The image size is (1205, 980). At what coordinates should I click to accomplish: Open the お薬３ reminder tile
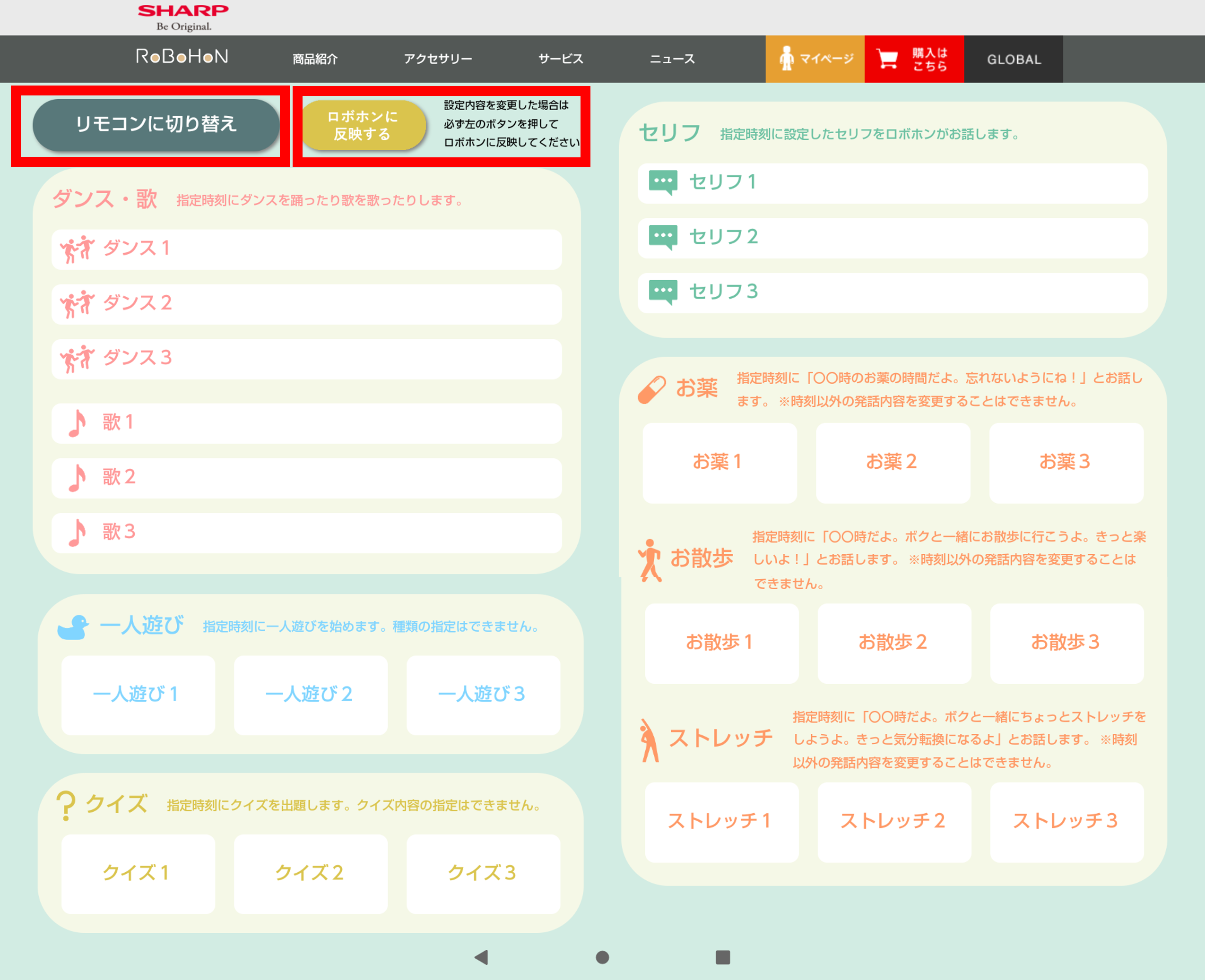click(1066, 463)
